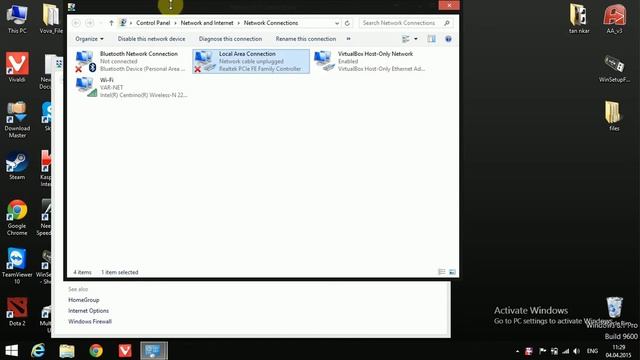Open the Windows Start button
The width and height of the screenshot is (640, 360).
coord(11,351)
